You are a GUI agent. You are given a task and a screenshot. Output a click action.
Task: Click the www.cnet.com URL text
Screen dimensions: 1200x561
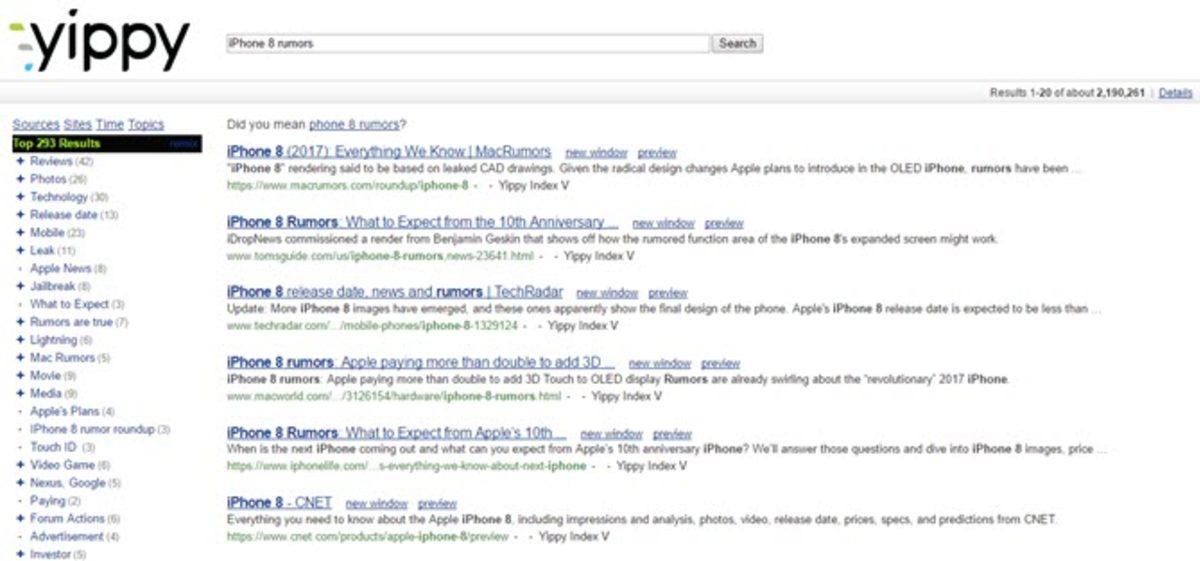pyautogui.click(x=367, y=536)
